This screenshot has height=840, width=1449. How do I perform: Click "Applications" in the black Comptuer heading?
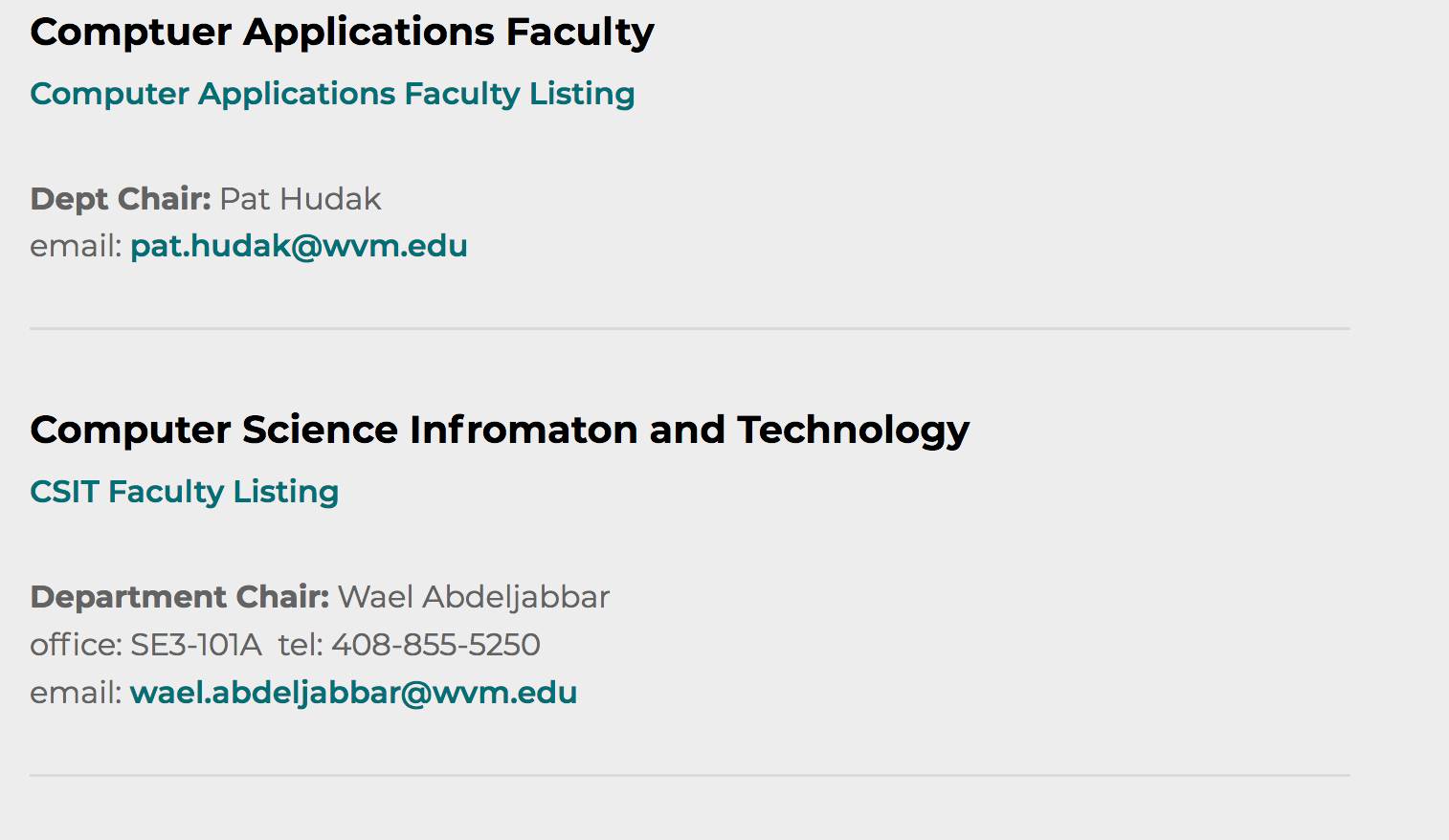coord(368,33)
